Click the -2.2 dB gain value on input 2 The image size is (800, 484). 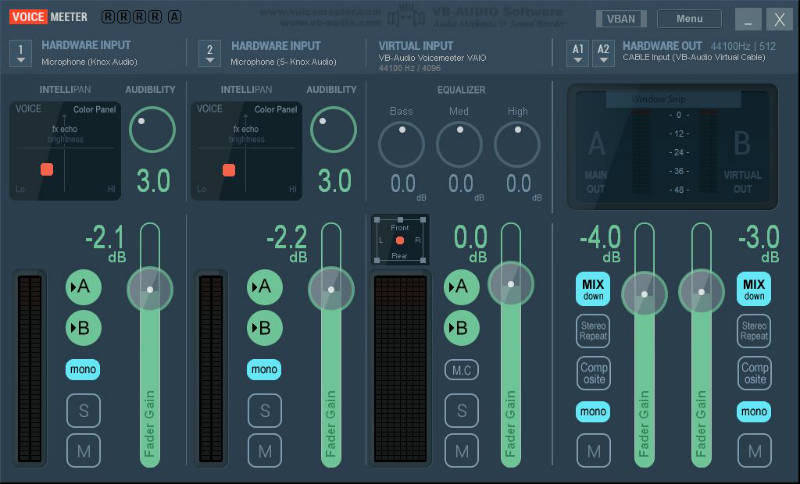pos(287,243)
